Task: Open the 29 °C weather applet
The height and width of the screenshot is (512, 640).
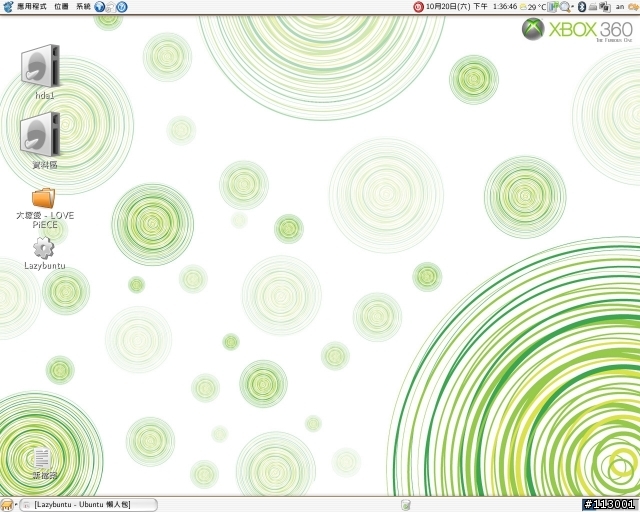Action: coord(533,7)
